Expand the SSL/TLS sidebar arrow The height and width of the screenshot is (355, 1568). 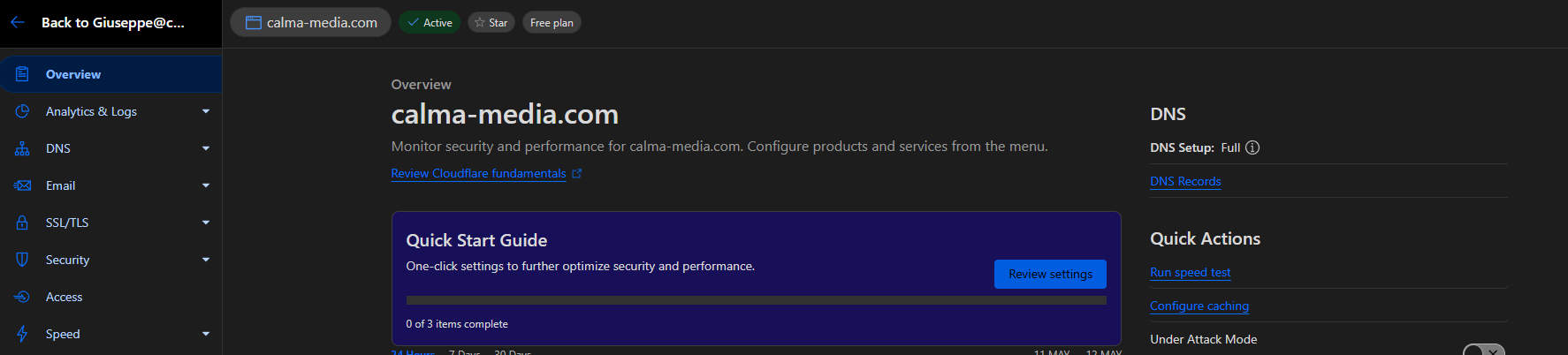206,223
